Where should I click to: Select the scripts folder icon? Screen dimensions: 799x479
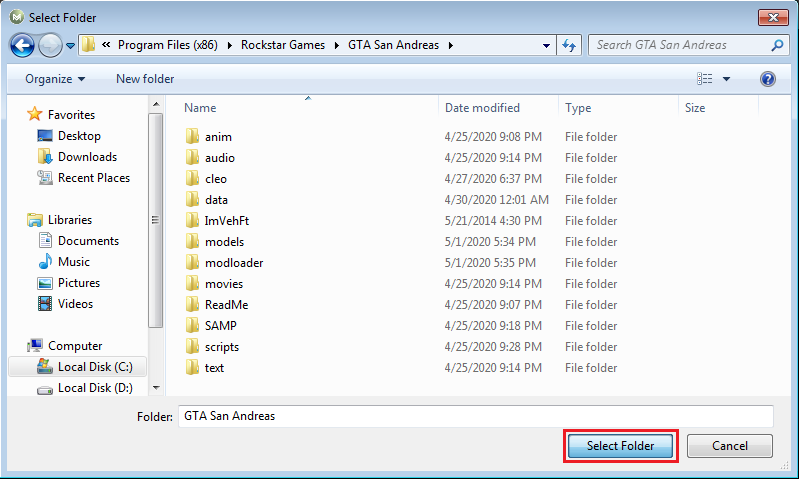(x=192, y=347)
